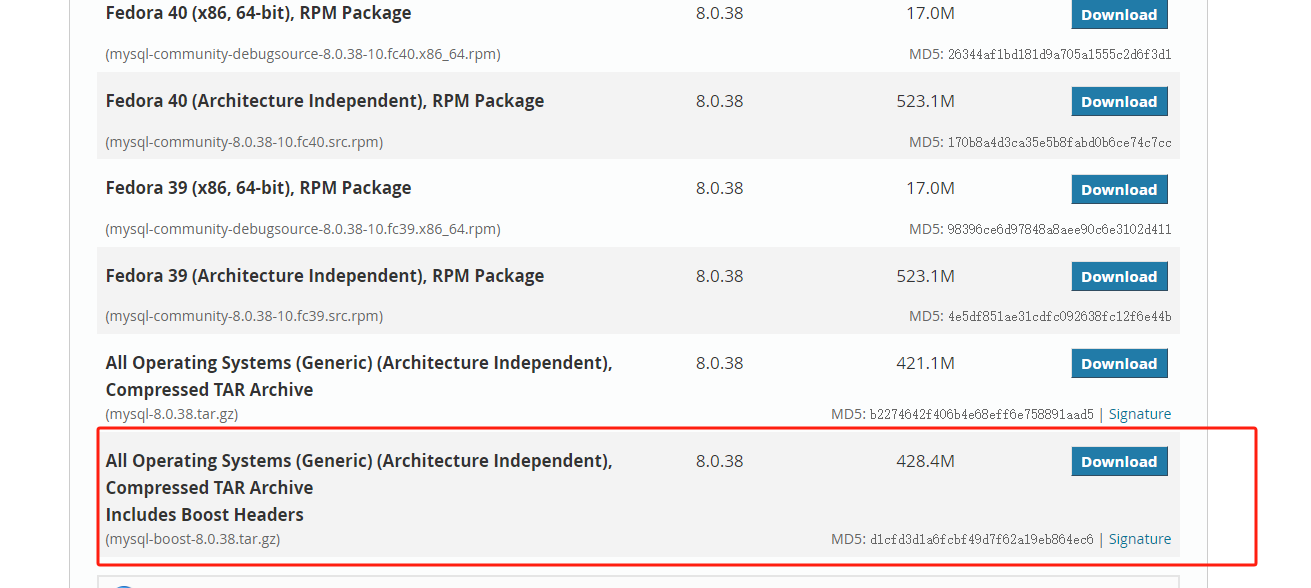
Task: Click the 8.0.38 version in Boost Headers row
Action: (720, 461)
